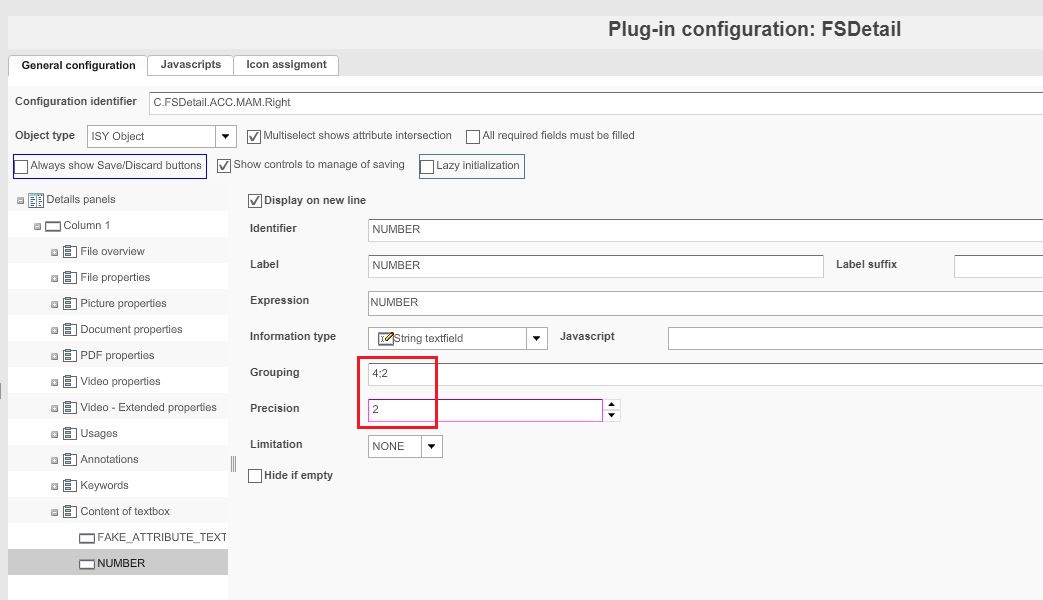
Task: Enable Always show Save/Discard buttons
Action: click(x=22, y=166)
